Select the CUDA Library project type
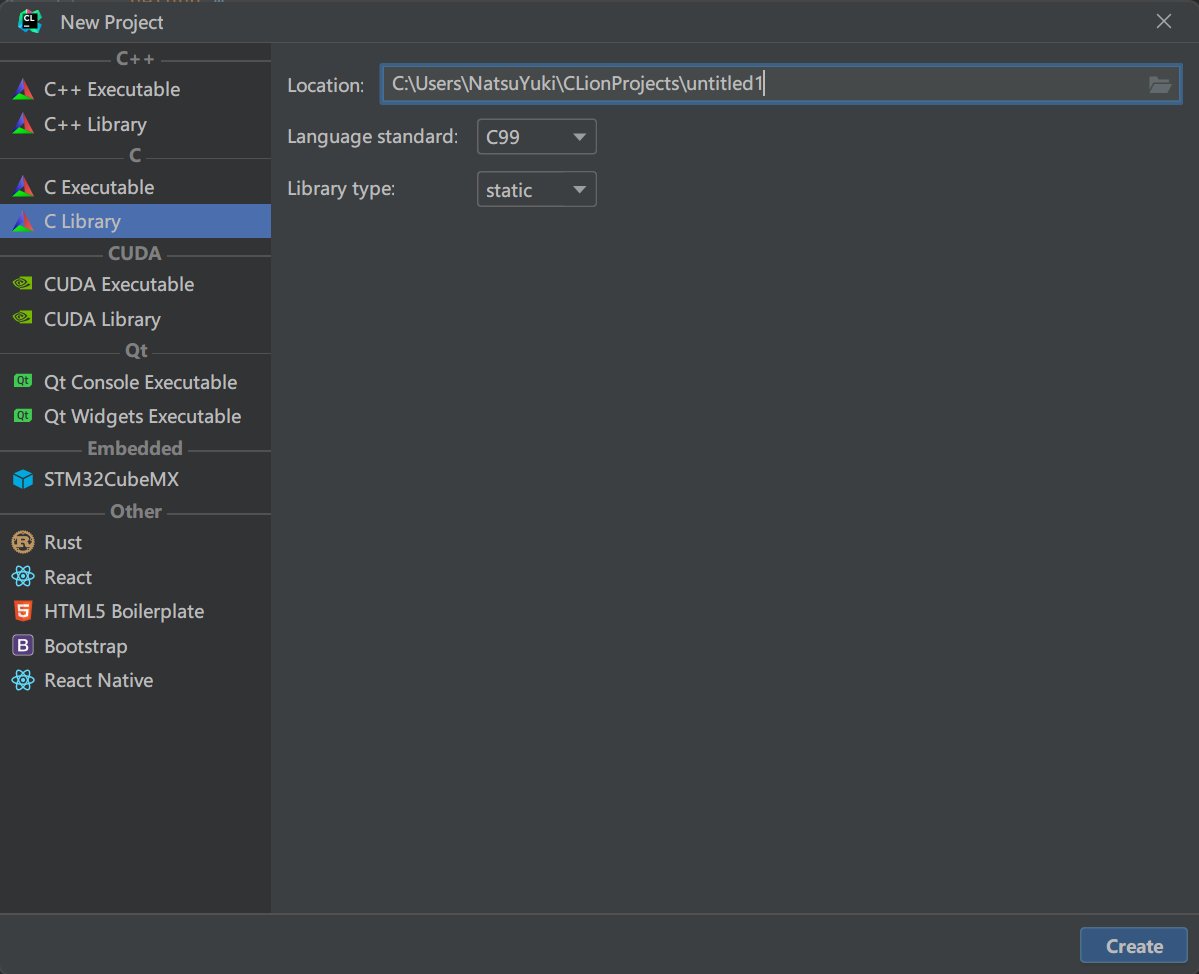Viewport: 1199px width, 974px height. coord(102,319)
